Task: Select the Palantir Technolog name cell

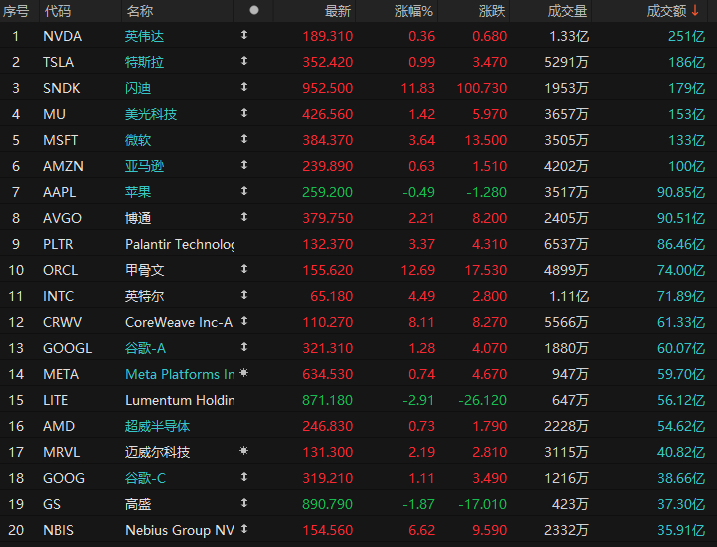Action: tap(179, 244)
